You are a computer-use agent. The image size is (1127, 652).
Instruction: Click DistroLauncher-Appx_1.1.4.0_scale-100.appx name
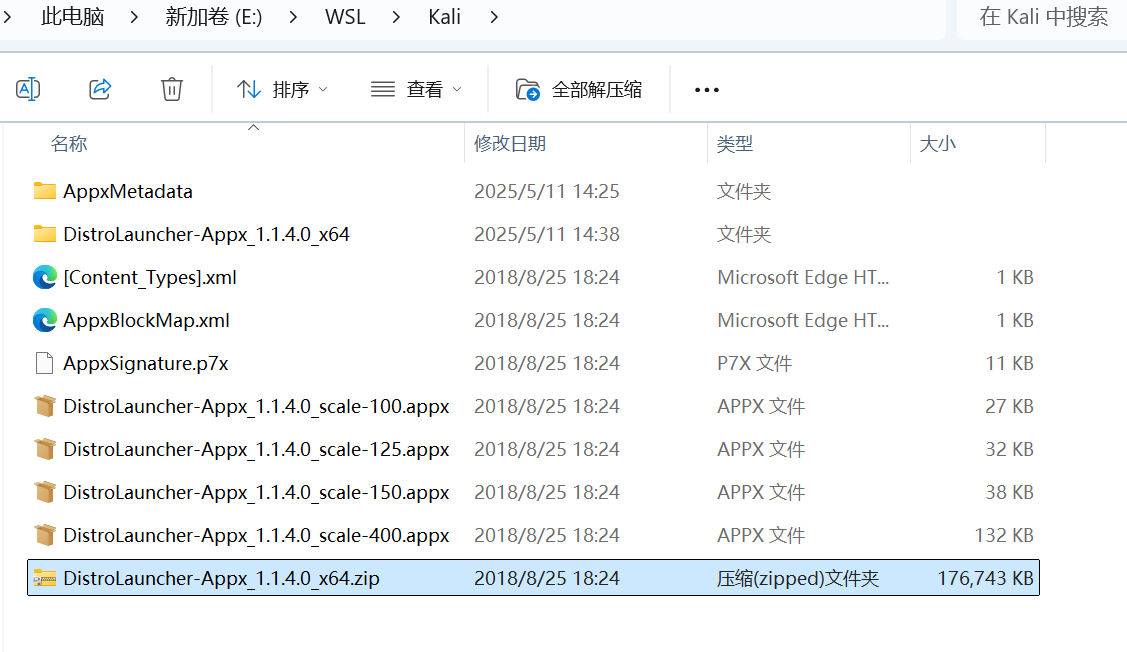(x=256, y=406)
